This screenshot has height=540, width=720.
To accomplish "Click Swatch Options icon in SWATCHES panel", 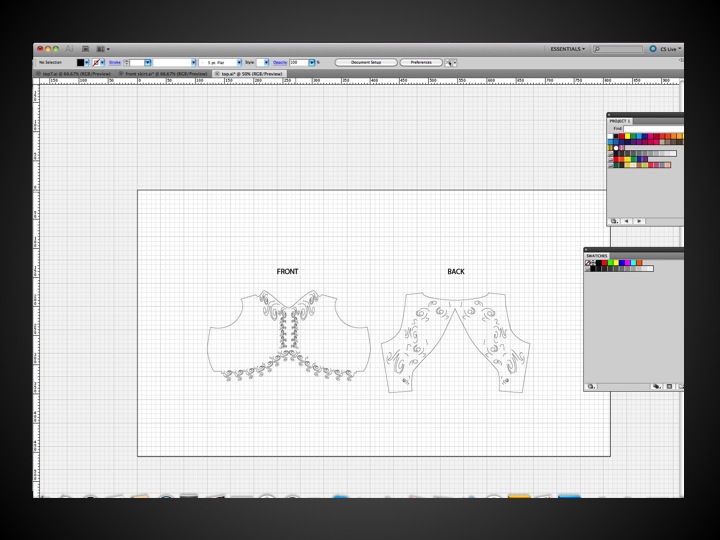I will [x=669, y=387].
